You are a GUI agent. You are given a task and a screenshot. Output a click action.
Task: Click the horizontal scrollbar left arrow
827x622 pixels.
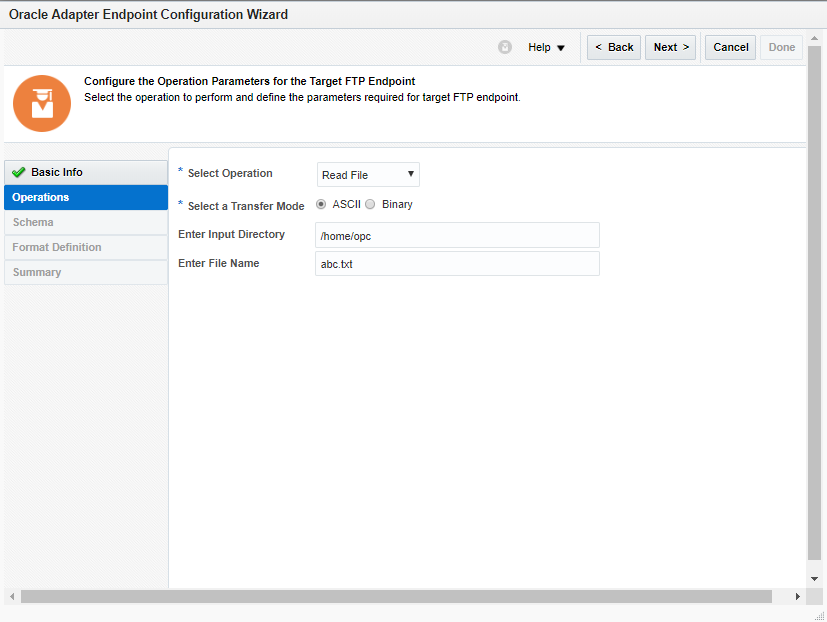[12, 597]
